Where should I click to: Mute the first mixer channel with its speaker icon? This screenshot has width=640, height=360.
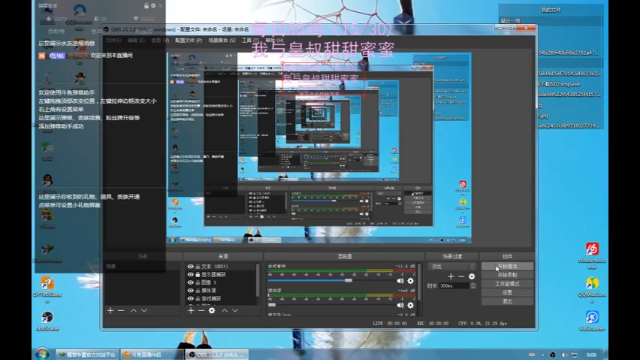(400, 281)
